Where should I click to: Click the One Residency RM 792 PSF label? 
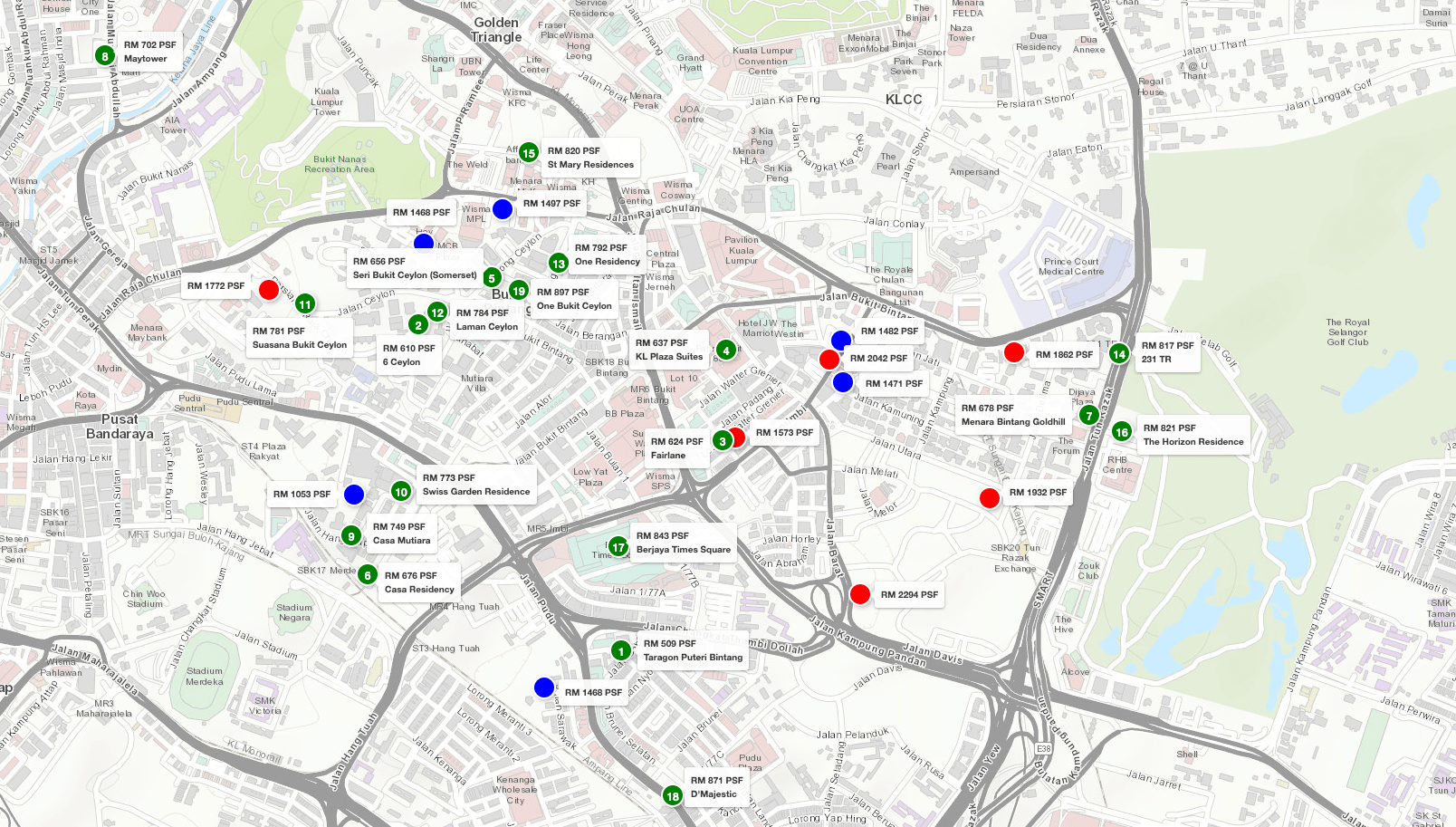[607, 255]
